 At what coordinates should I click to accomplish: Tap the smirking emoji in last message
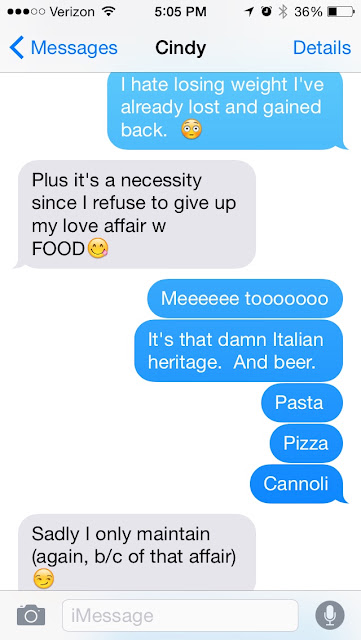coord(43,579)
